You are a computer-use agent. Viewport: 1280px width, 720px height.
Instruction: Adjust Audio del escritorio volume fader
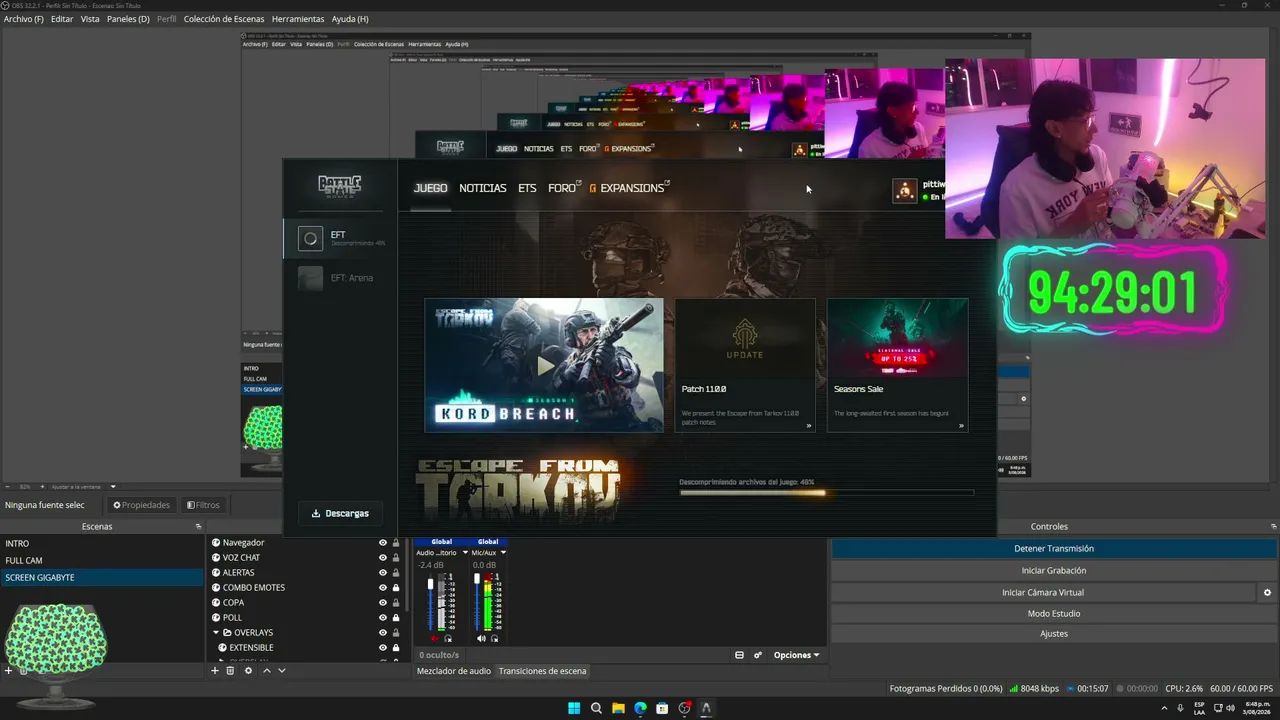coord(431,584)
